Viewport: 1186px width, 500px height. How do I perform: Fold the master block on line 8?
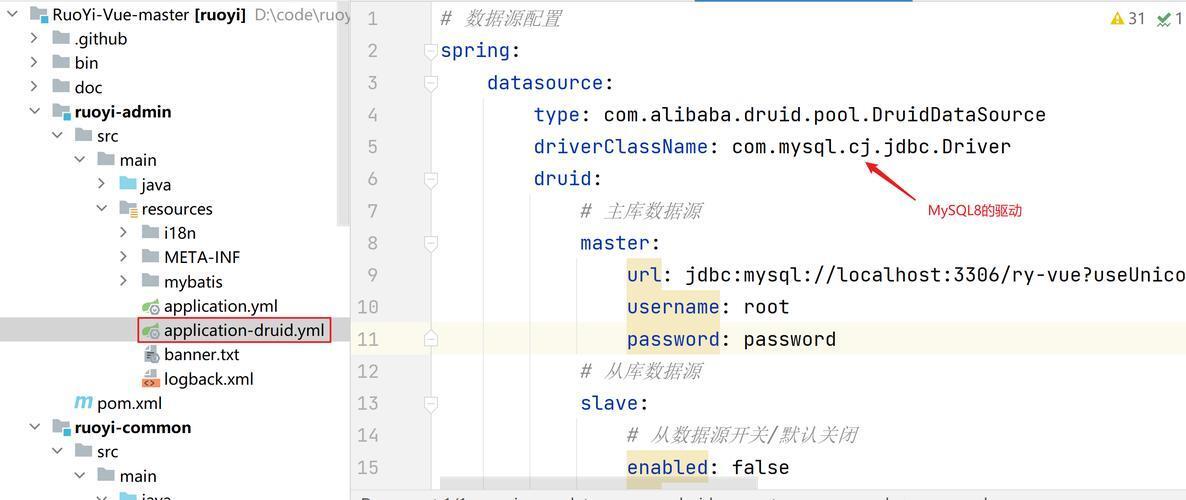(430, 244)
